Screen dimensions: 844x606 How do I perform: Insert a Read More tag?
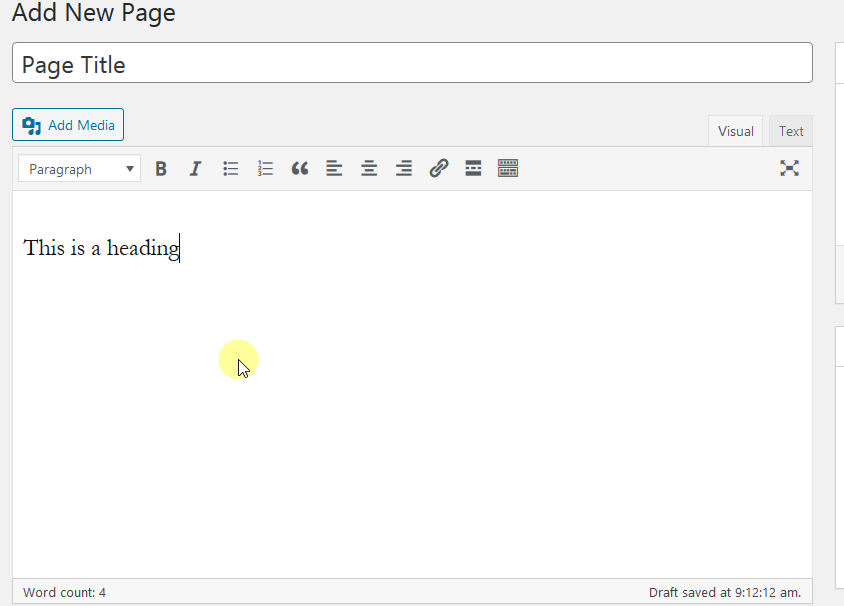click(473, 169)
